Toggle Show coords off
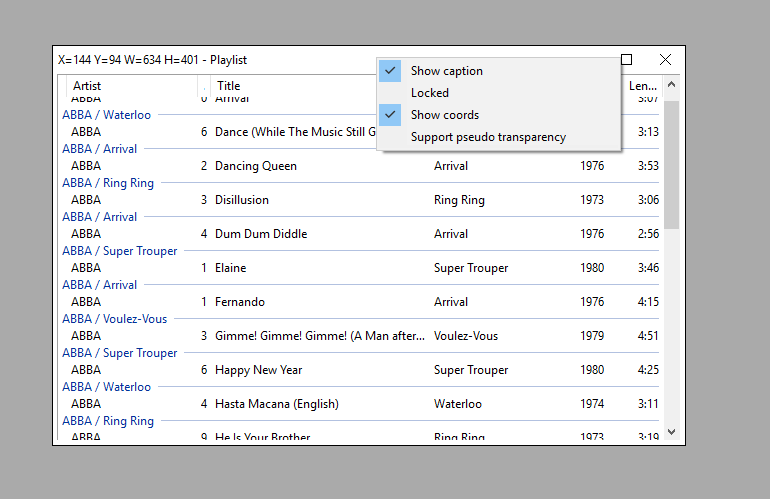Screen dimensions: 770x499 [444, 115]
